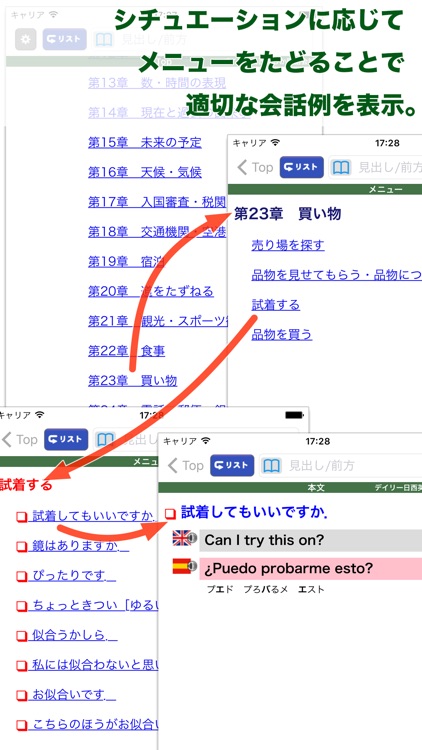Tap book icon in faded top-left screen

tap(103, 40)
